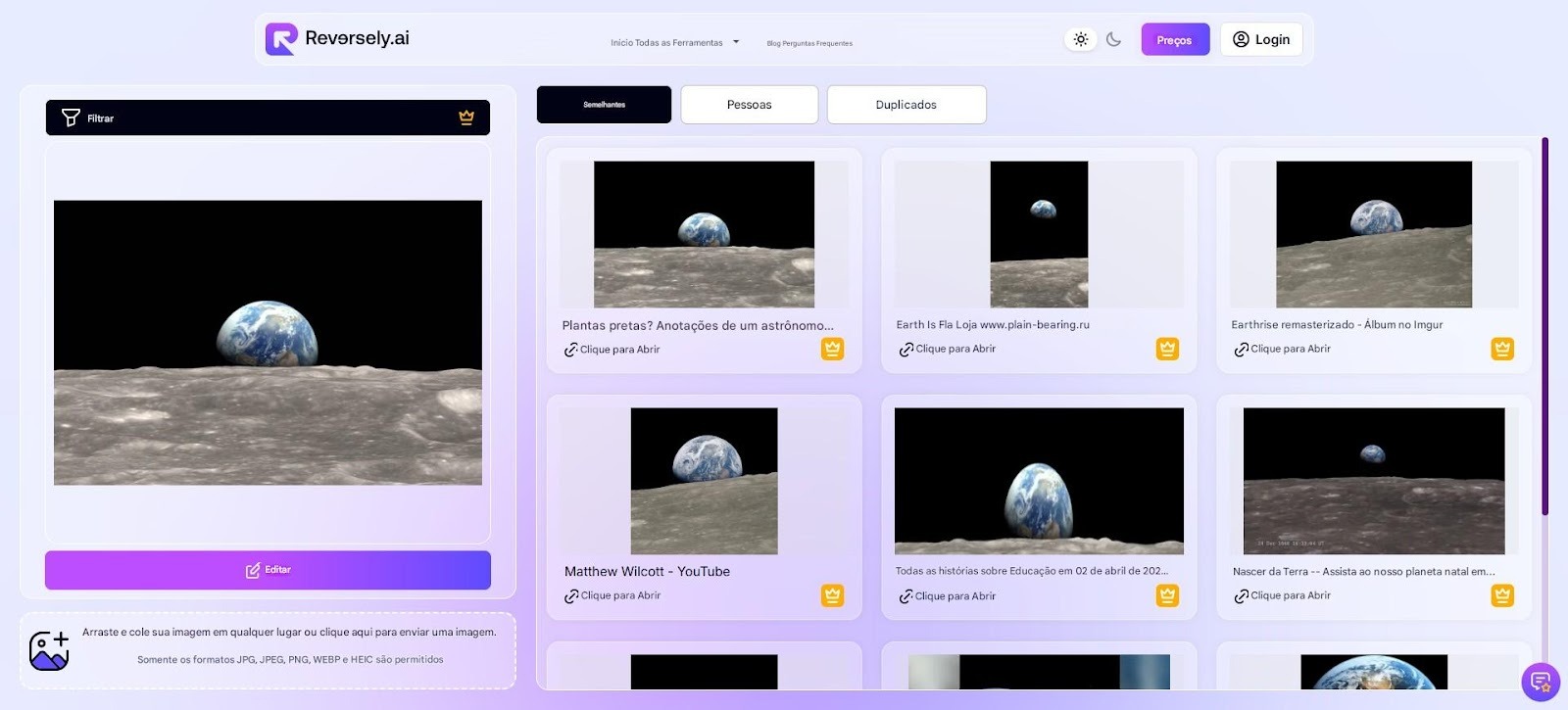
Task: Expand the Todas as Ferramentas dropdown
Action: (688, 43)
